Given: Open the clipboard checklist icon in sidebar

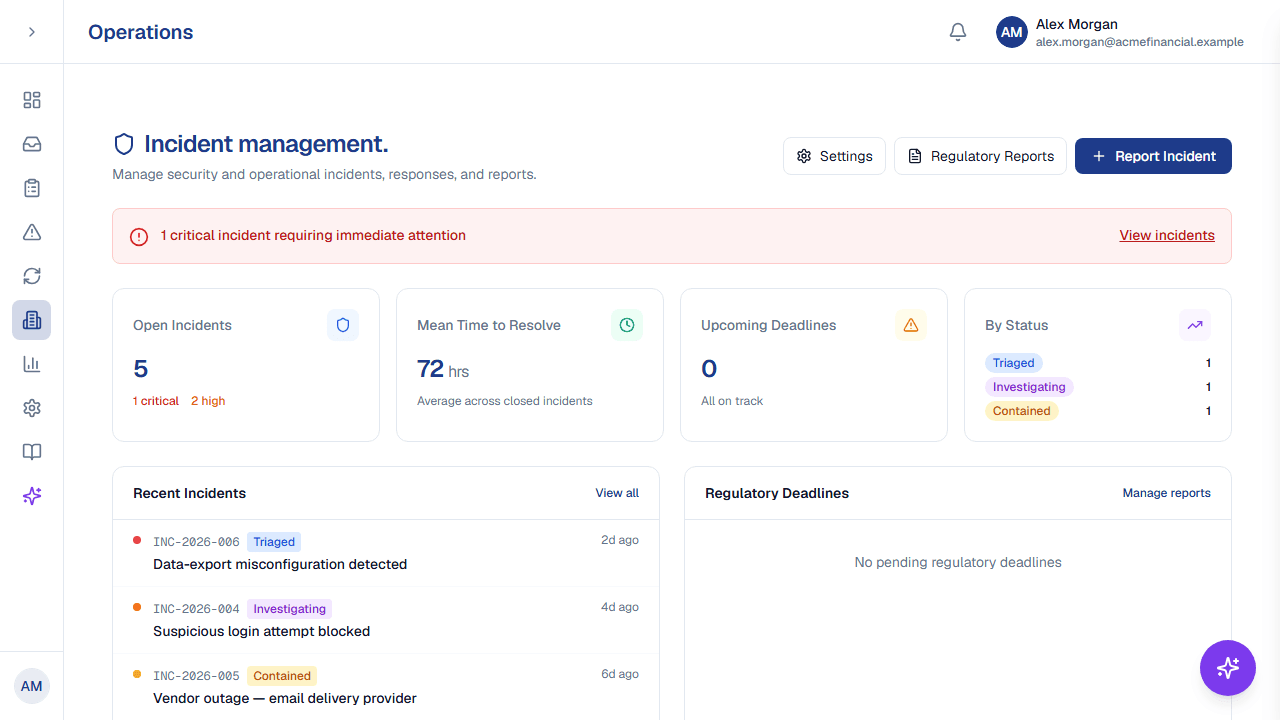Looking at the screenshot, I should click(x=32, y=188).
